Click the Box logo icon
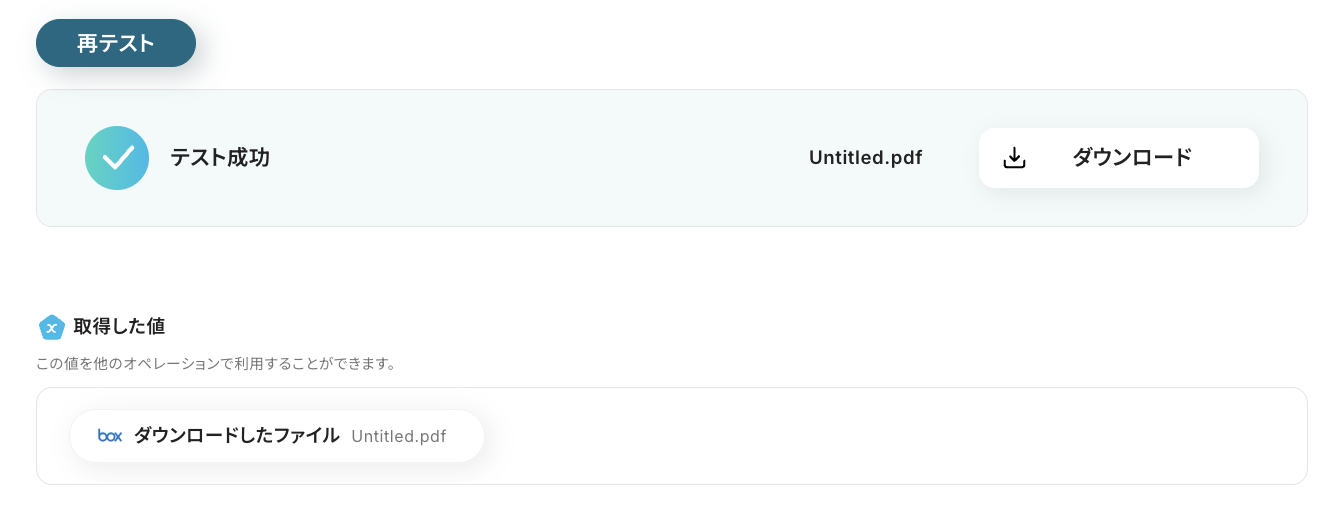This screenshot has width=1338, height=528. [110, 436]
